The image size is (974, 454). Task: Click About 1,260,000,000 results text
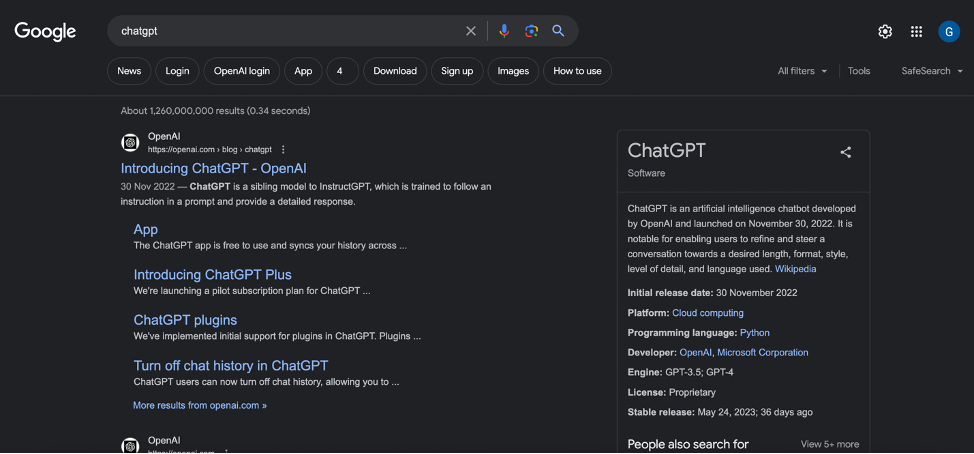point(216,111)
